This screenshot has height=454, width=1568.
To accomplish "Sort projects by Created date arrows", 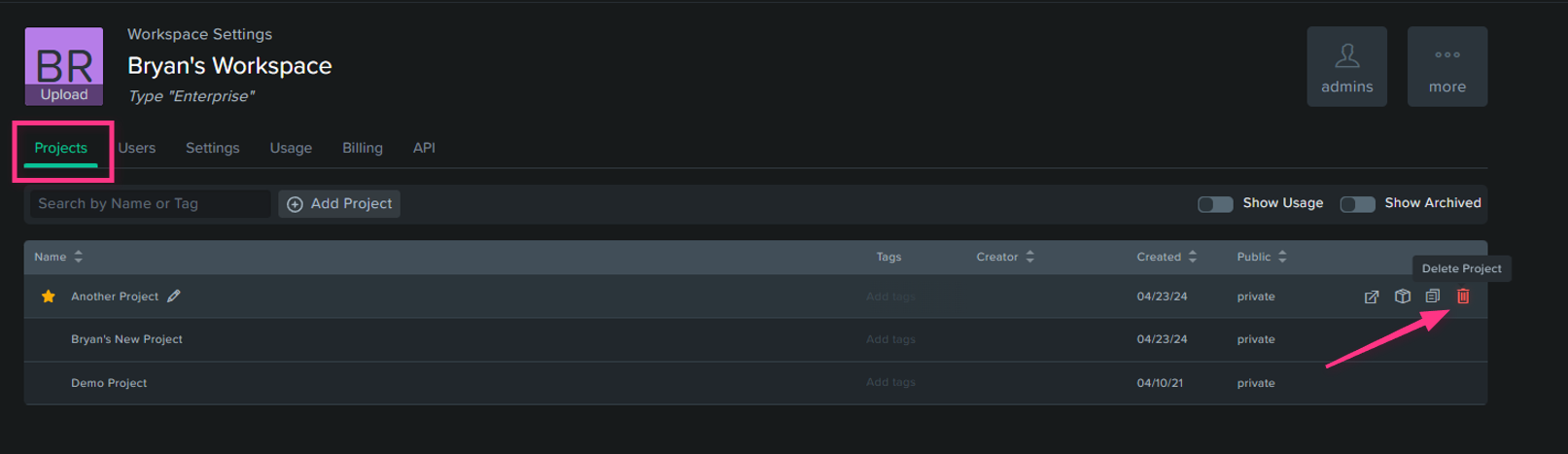I will 1193,257.
